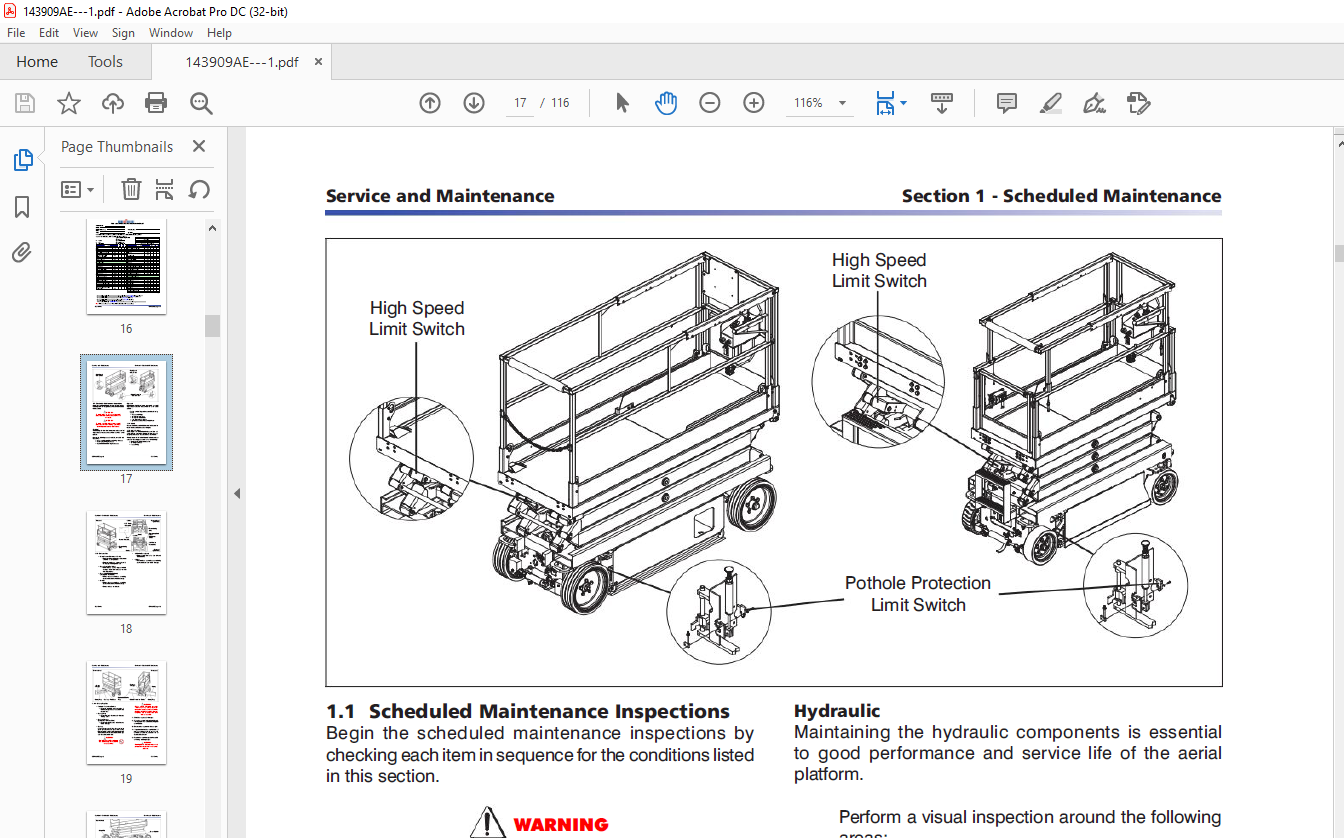Go to the next page arrow

474,103
